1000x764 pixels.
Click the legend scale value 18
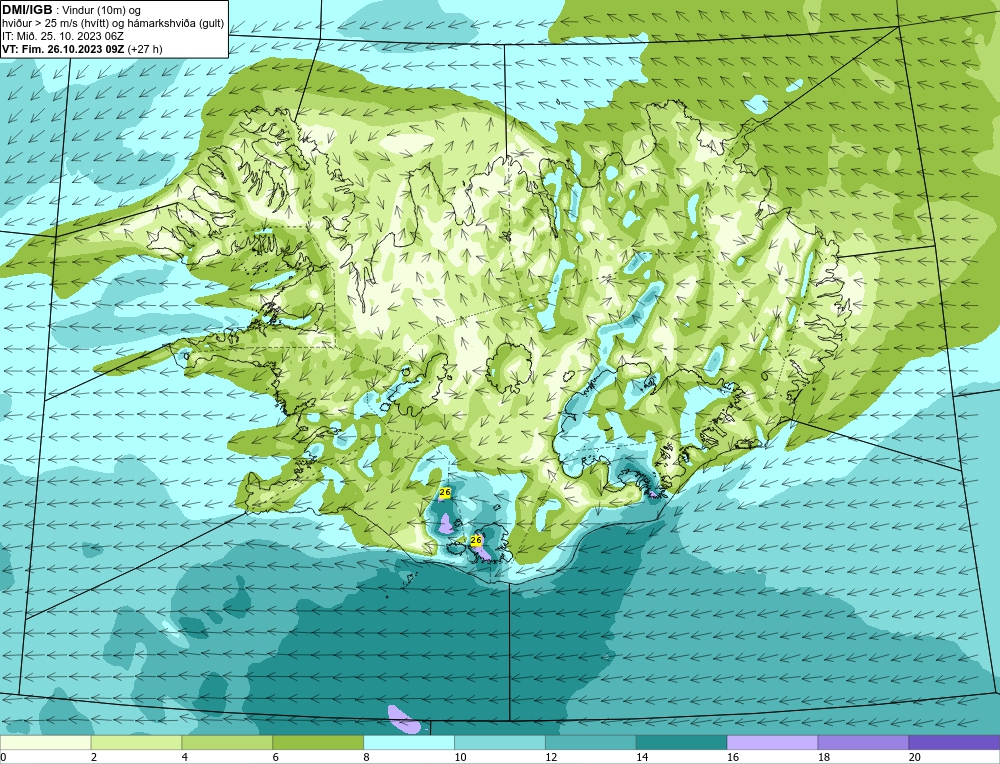(x=824, y=758)
